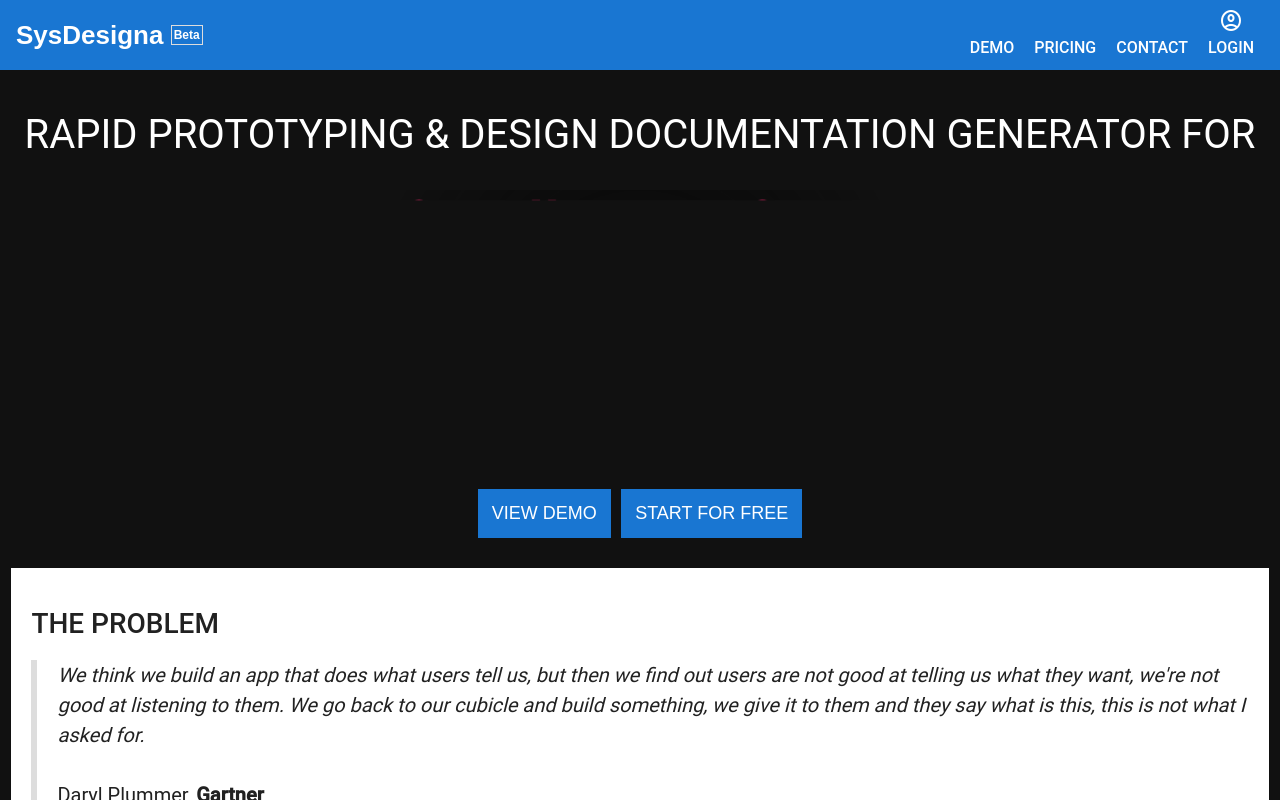Viewport: 1280px width, 800px height.
Task: Click the grey blockquote bar beside quote
Action: pyautogui.click(x=34, y=720)
